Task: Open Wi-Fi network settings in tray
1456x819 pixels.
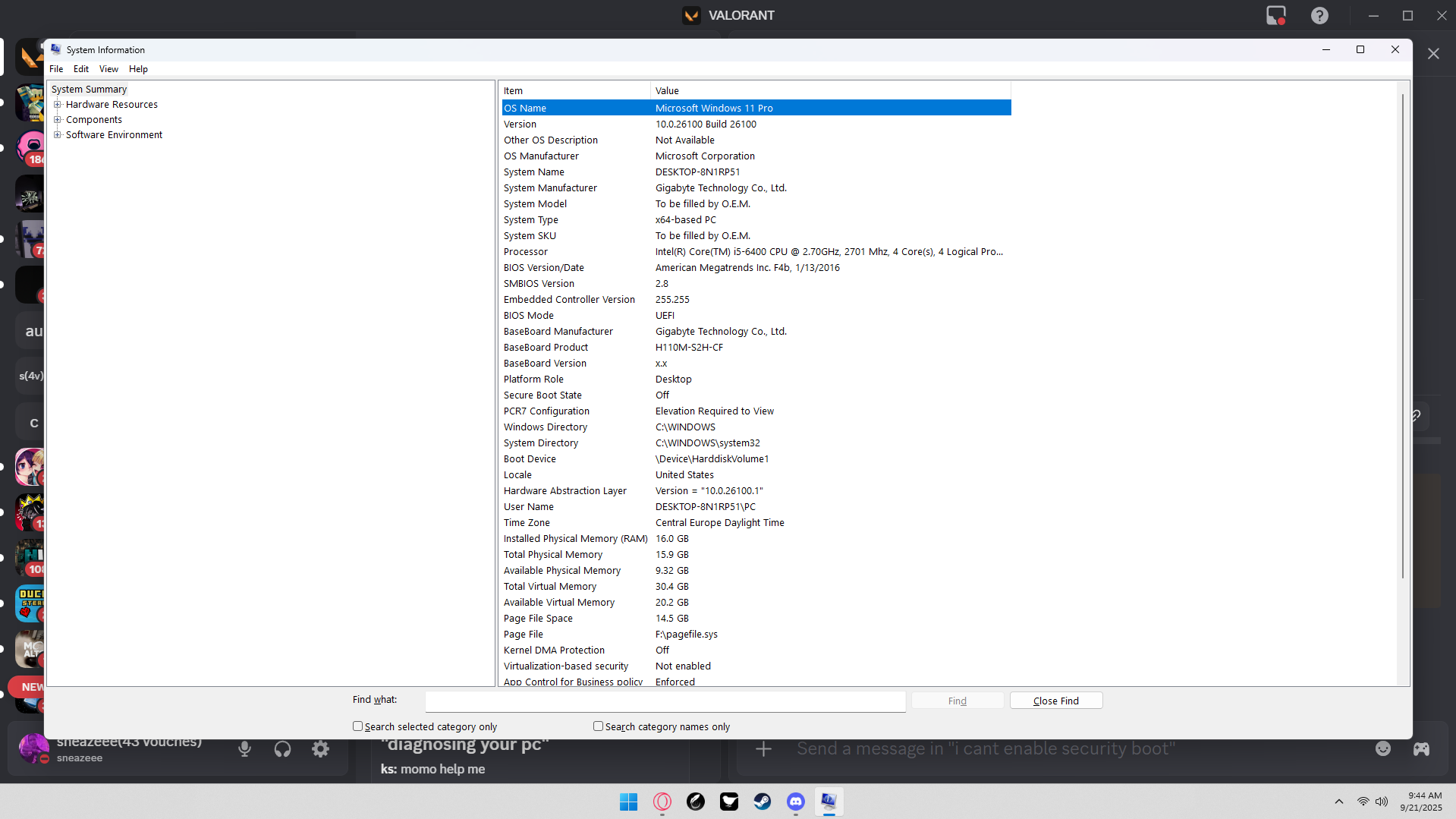Action: pyautogui.click(x=1363, y=802)
